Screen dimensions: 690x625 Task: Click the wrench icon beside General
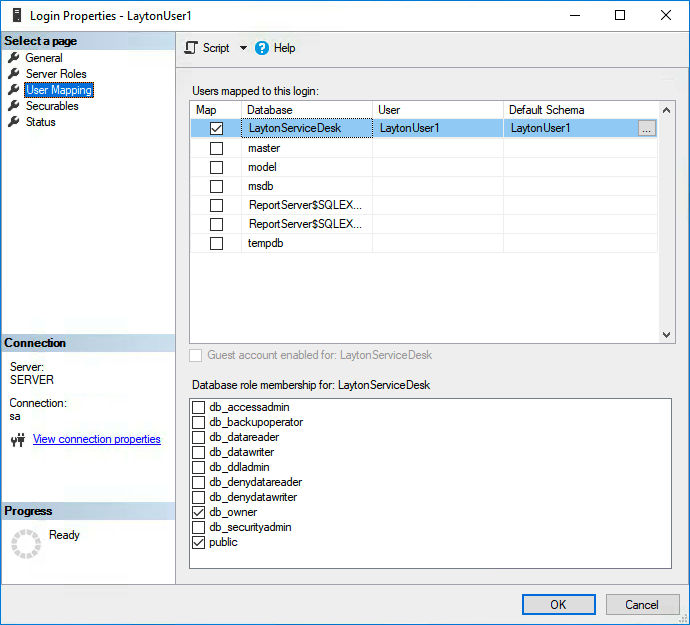click(14, 58)
